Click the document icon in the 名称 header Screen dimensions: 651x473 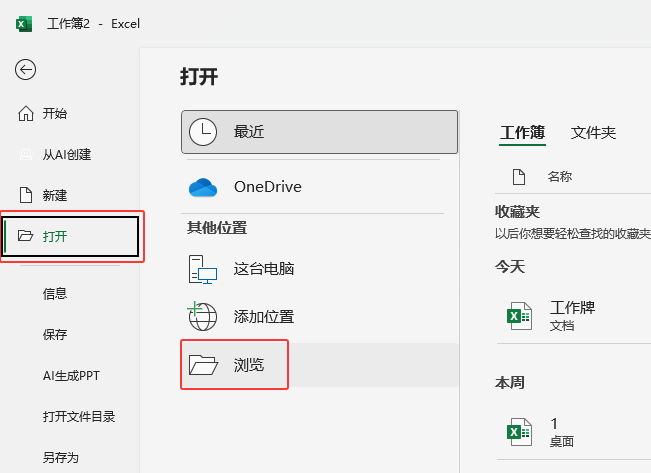click(519, 177)
